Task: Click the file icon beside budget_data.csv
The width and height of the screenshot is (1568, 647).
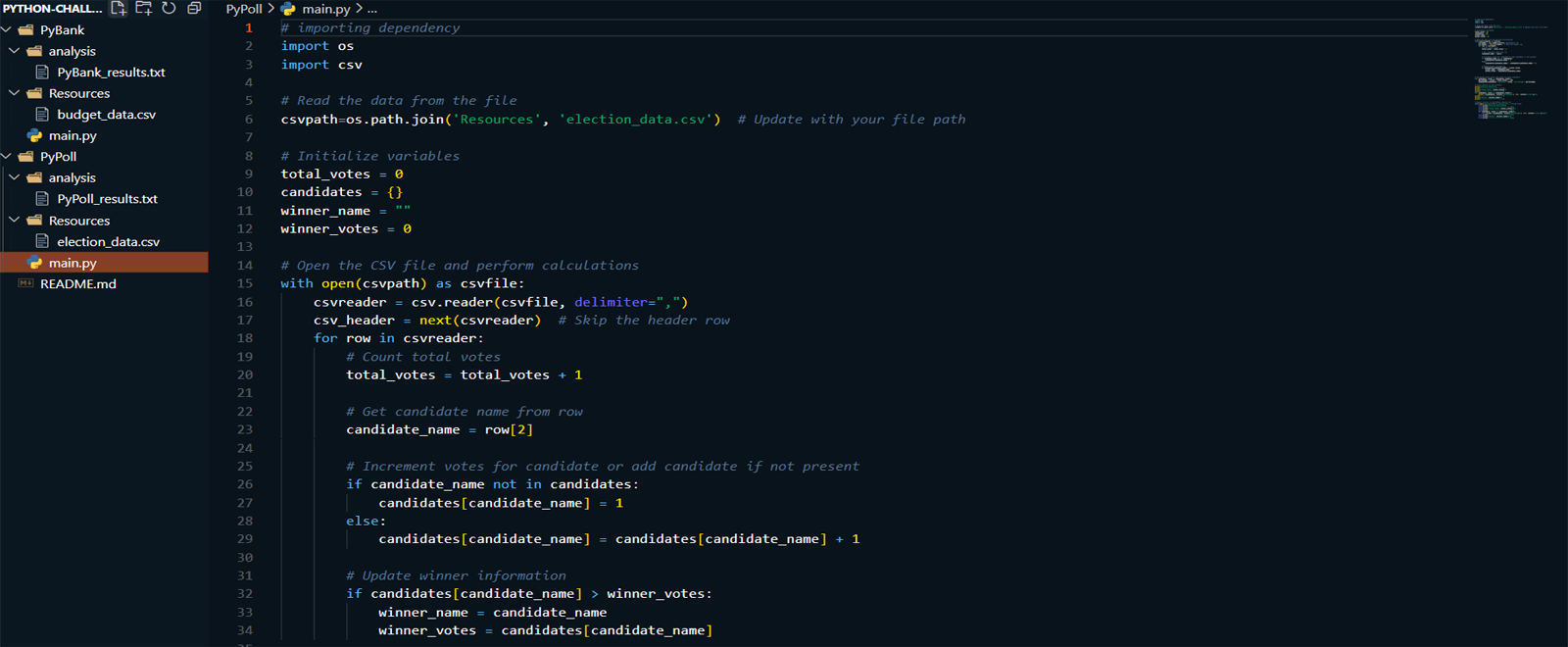Action: (x=42, y=115)
